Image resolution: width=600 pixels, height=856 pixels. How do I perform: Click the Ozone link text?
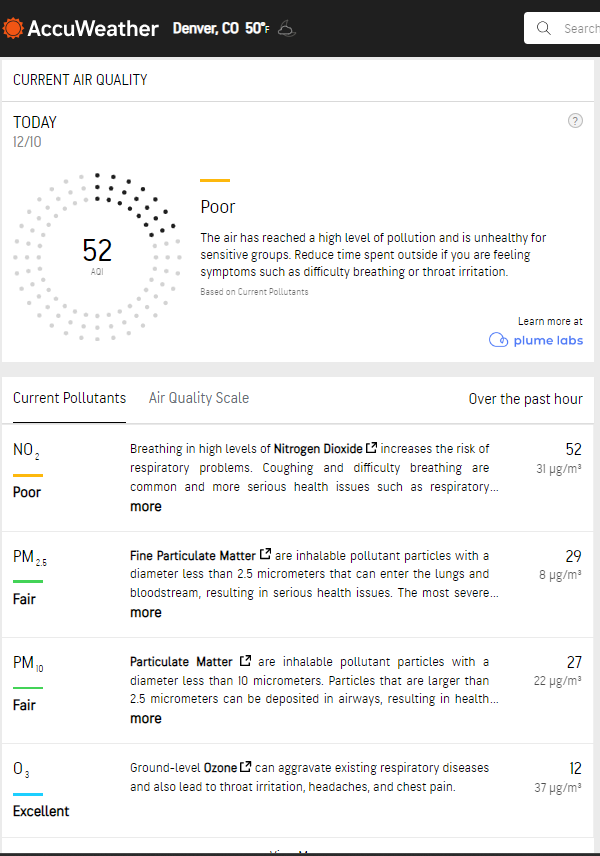[220, 767]
